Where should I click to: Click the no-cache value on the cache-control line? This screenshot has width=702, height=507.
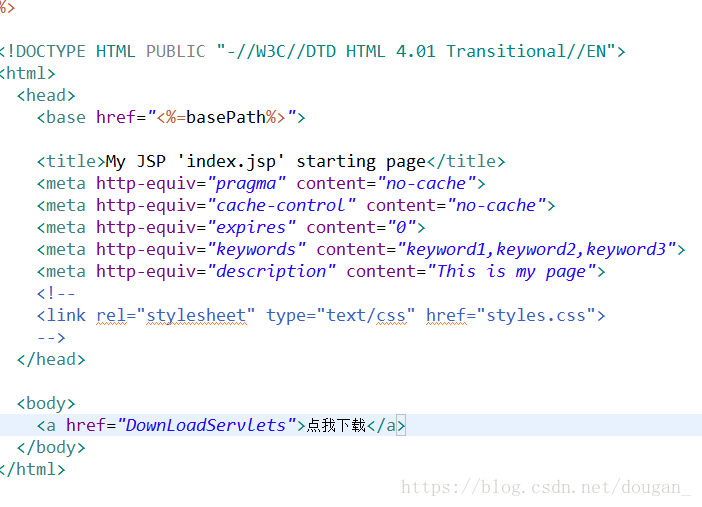496,206
